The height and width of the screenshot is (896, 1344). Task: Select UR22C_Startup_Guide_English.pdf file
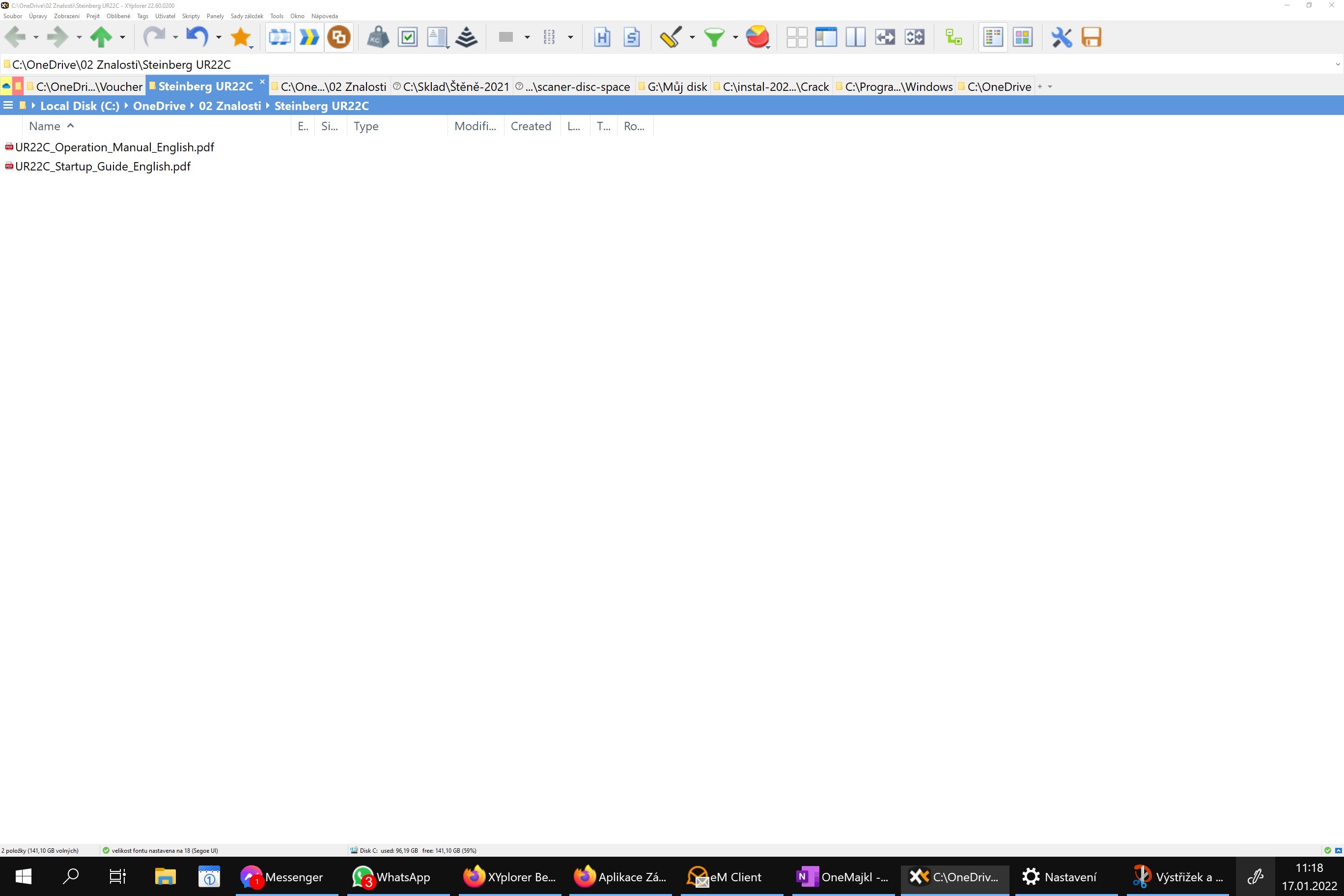tap(103, 167)
